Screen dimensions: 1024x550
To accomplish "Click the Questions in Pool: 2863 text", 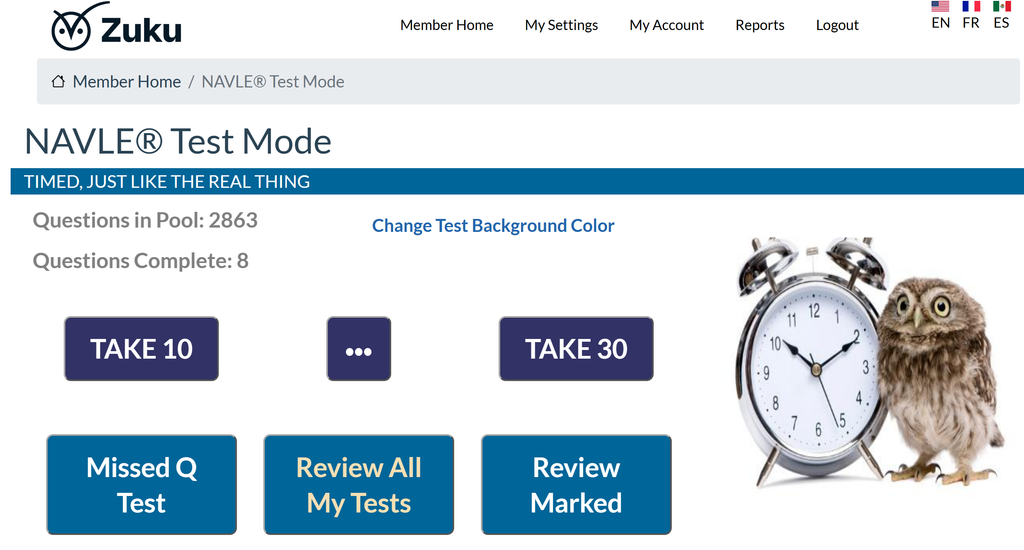I will (145, 220).
